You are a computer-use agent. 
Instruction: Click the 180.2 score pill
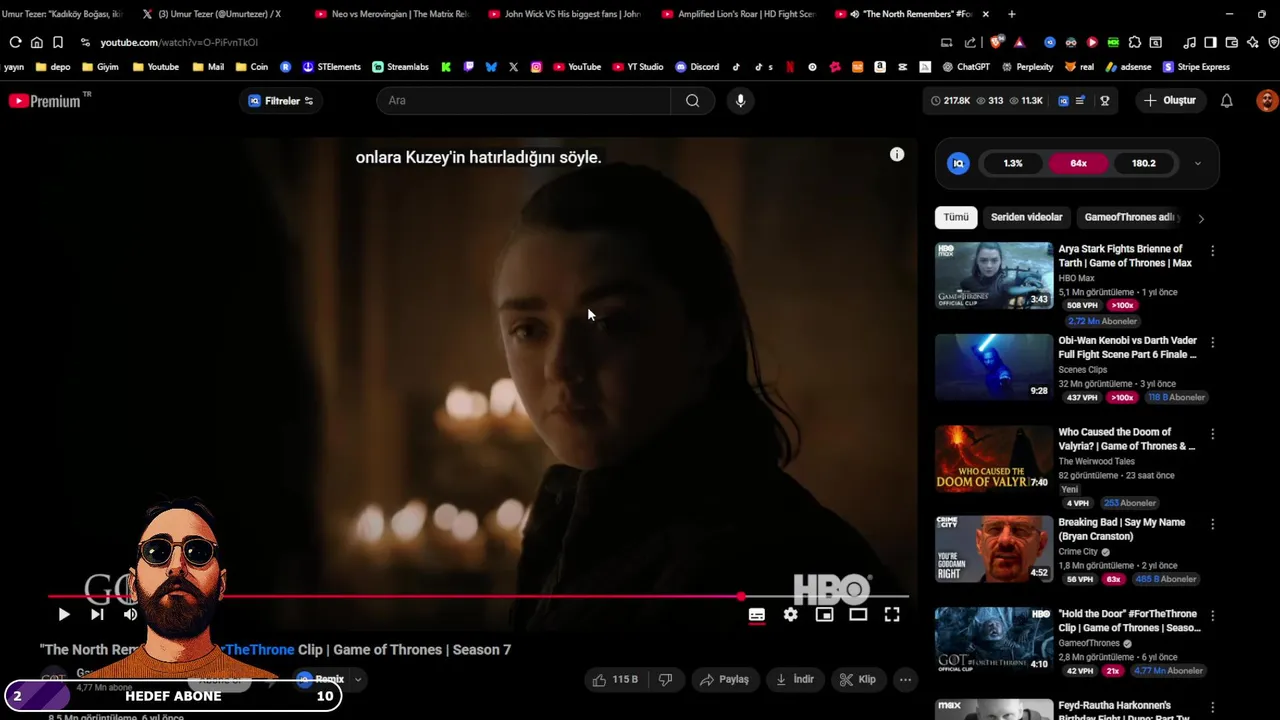[1143, 163]
